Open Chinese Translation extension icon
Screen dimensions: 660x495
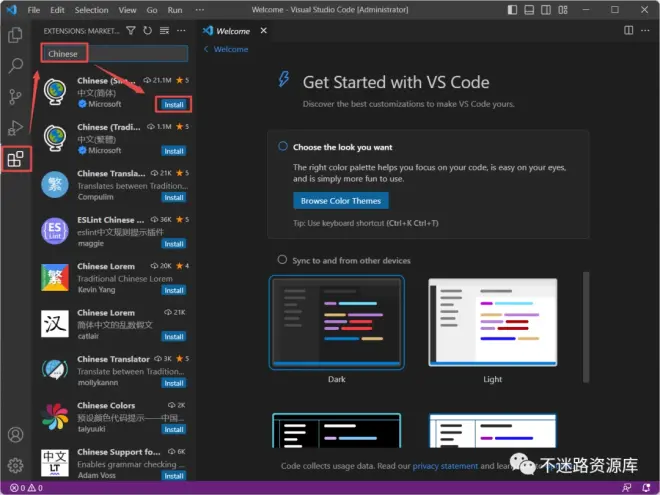click(55, 184)
